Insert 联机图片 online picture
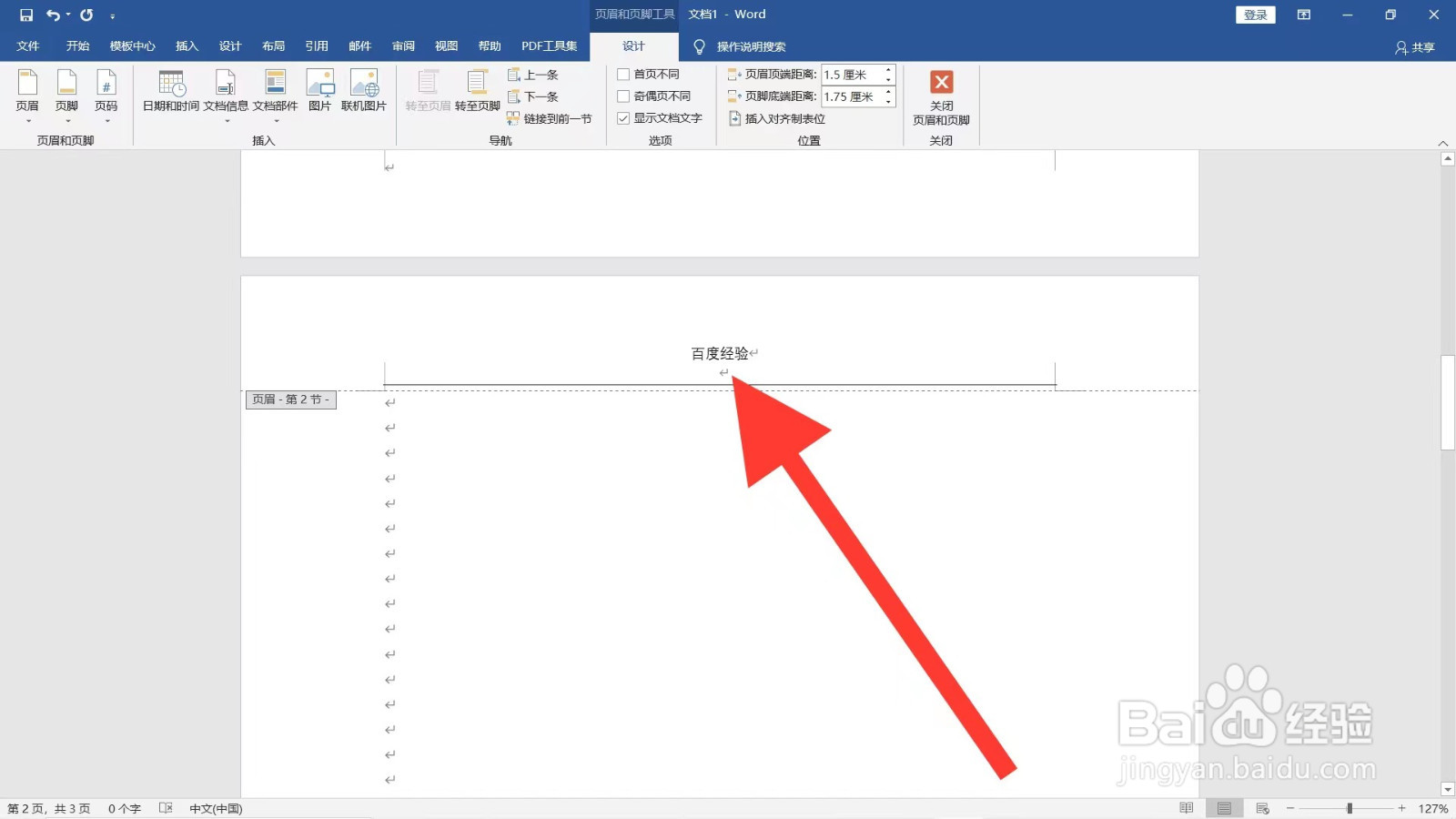 [364, 91]
